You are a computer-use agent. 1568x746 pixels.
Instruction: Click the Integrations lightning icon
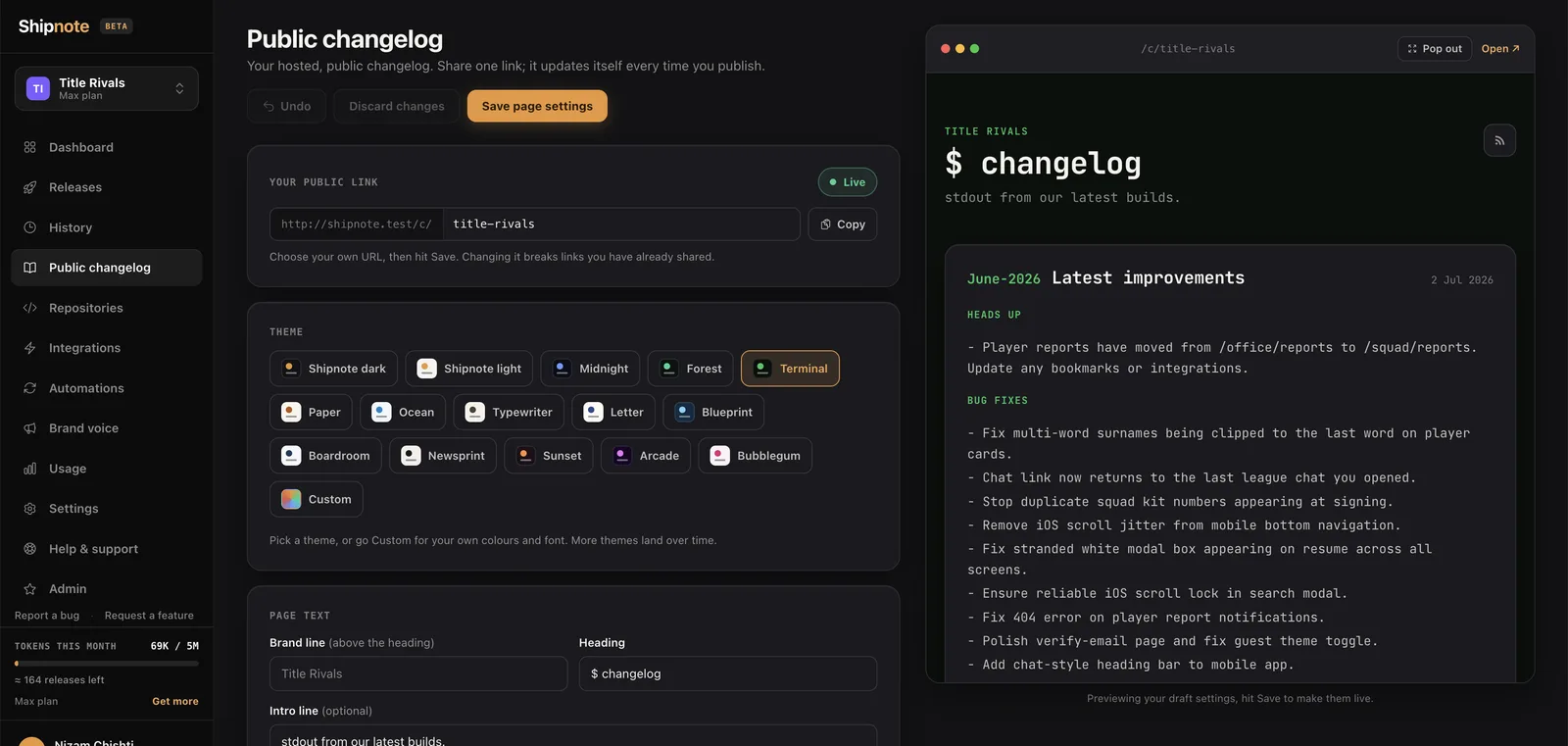tap(29, 348)
